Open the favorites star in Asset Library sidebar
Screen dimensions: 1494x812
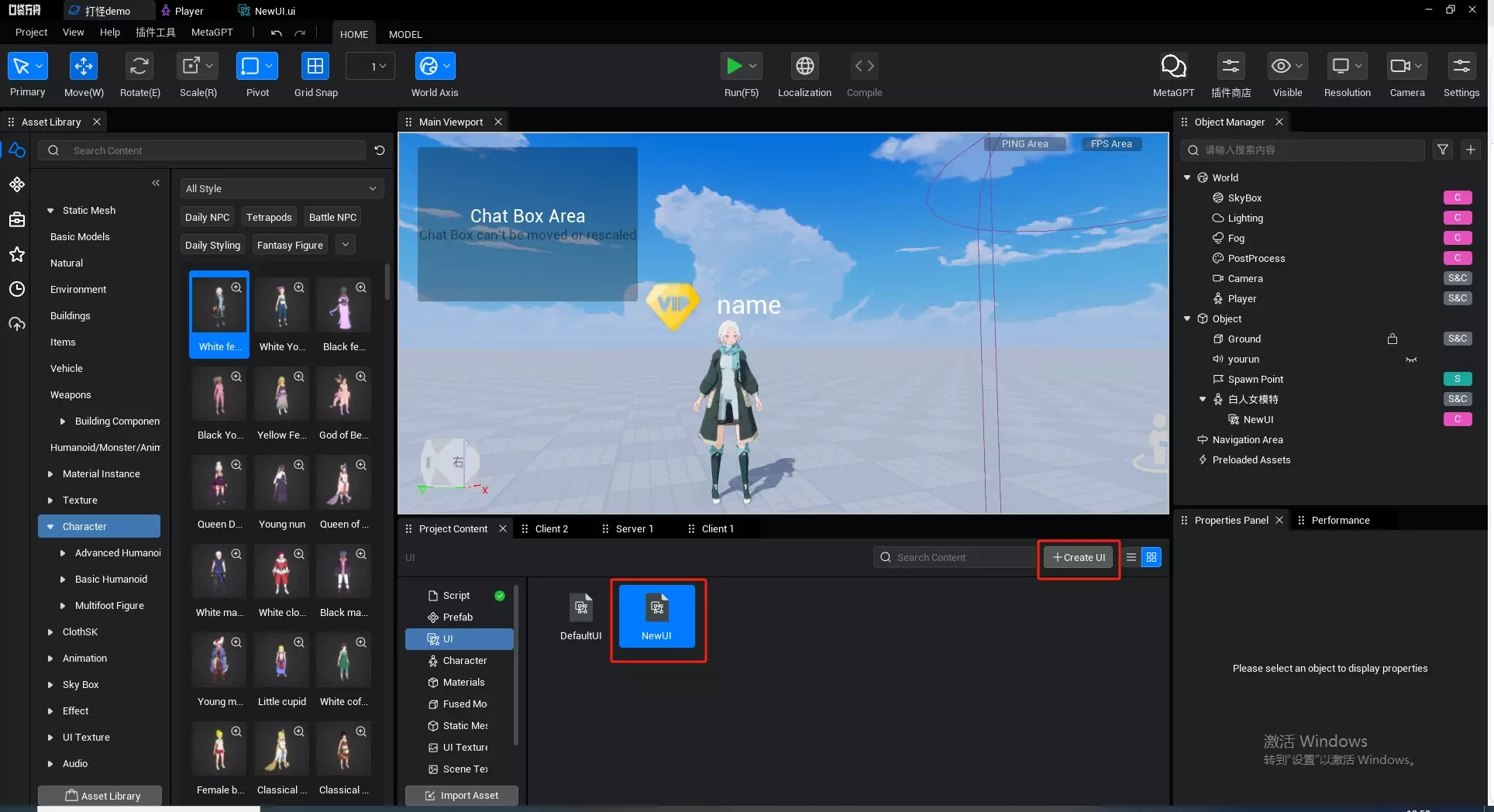click(x=17, y=254)
